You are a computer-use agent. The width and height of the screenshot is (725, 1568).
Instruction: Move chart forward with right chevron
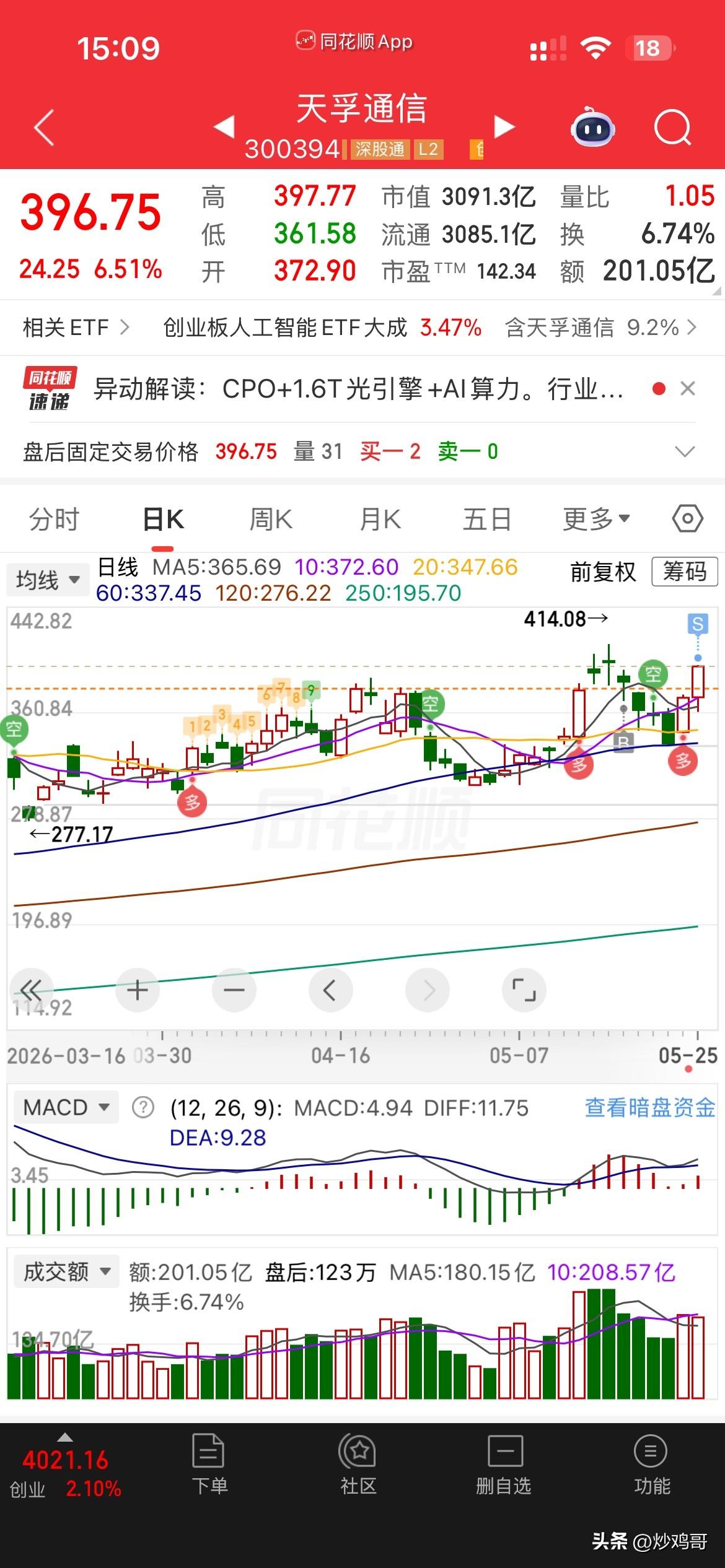428,990
